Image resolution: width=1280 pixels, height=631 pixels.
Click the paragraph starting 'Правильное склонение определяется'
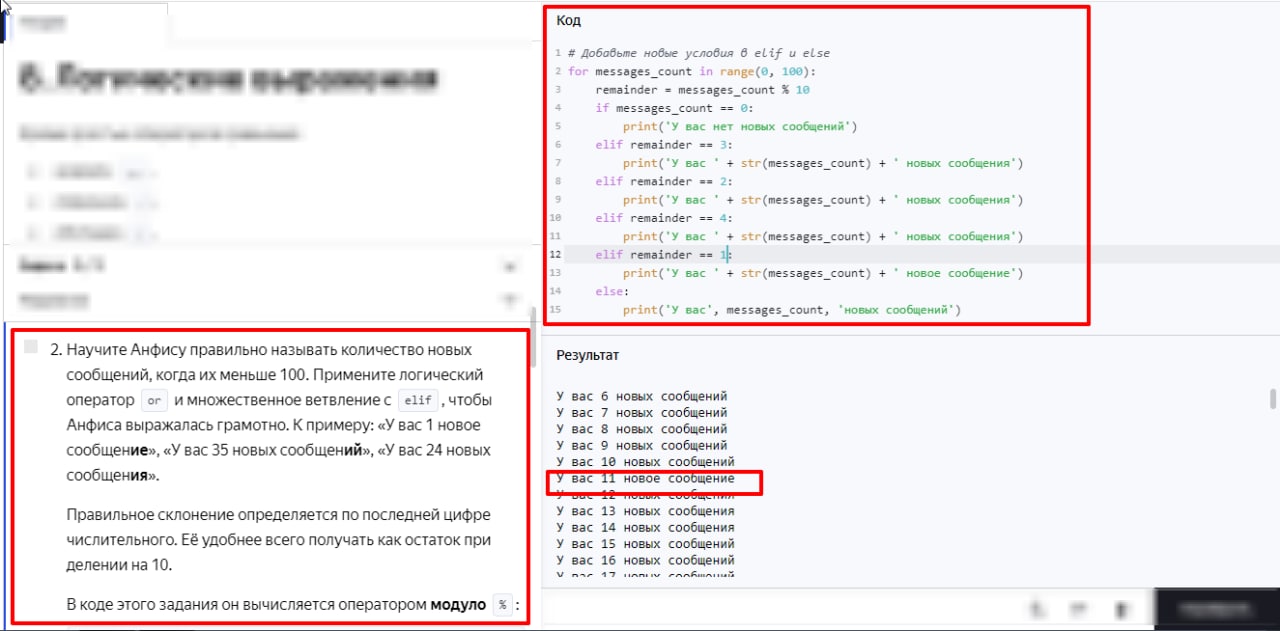(279, 539)
